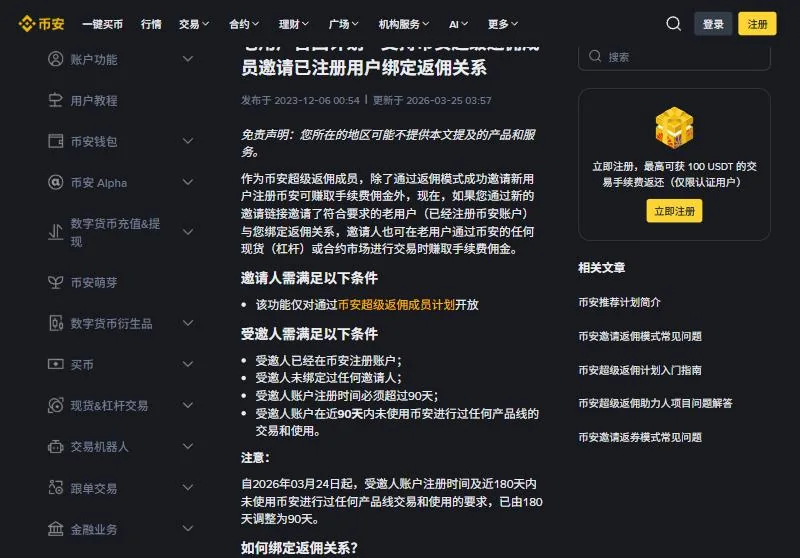Click the 用户教程 signpost icon
This screenshot has width=800, height=558.
[56, 100]
